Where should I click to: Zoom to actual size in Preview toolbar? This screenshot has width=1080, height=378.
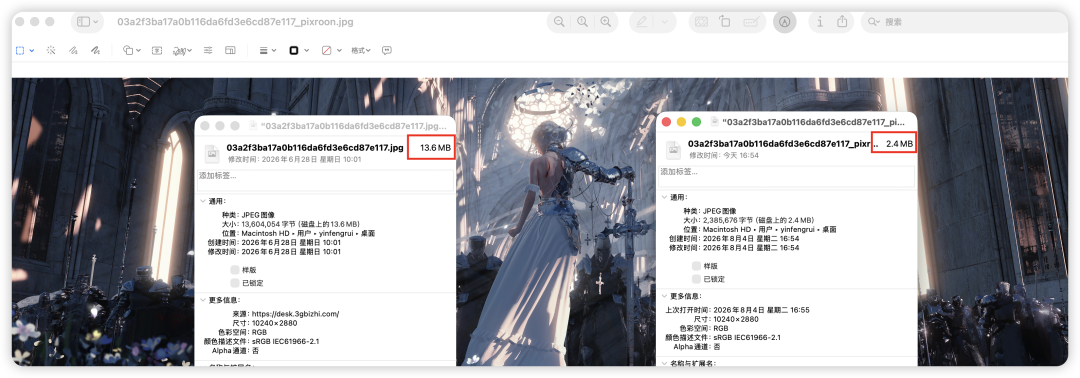coord(582,22)
